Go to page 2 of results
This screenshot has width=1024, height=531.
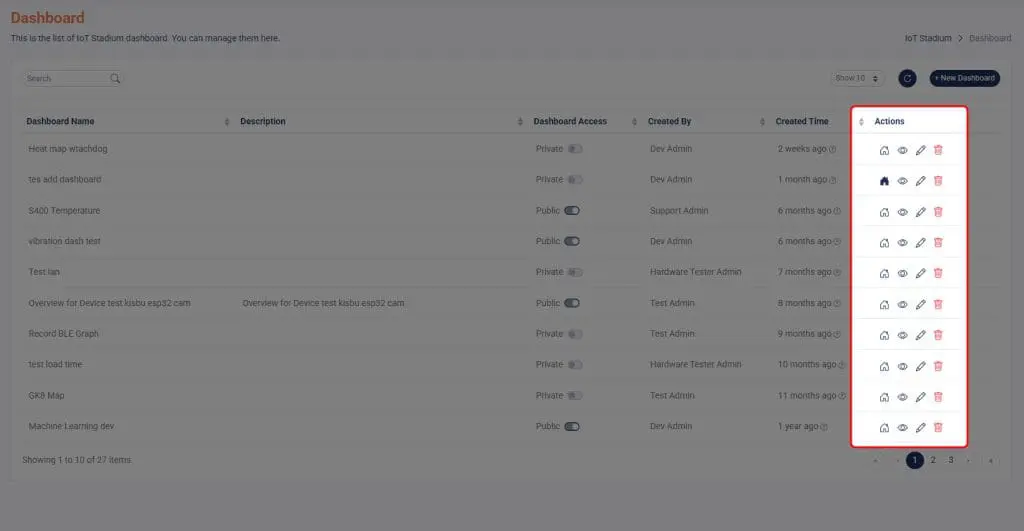933,460
